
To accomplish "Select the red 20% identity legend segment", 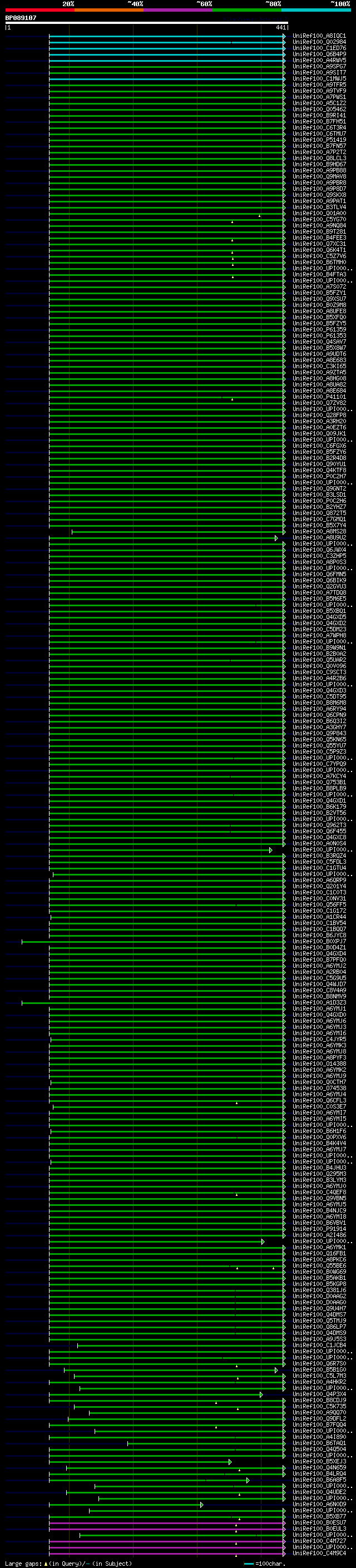I will [39, 10].
